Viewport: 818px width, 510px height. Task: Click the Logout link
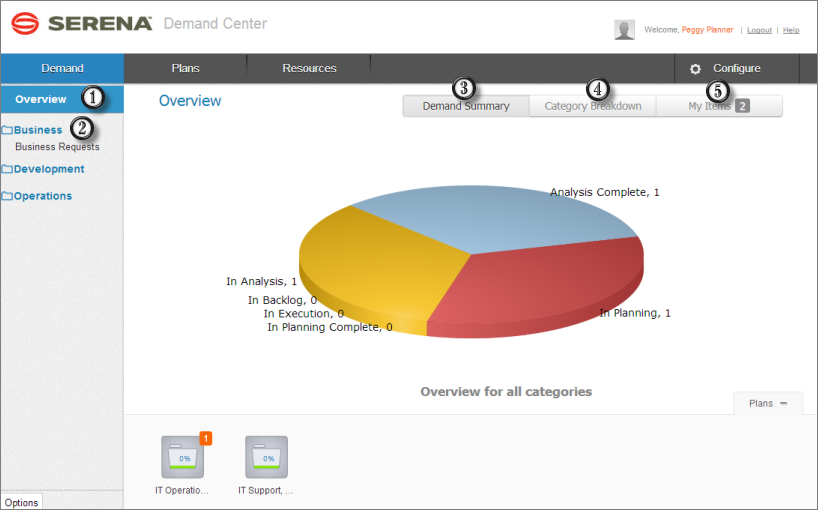click(759, 30)
